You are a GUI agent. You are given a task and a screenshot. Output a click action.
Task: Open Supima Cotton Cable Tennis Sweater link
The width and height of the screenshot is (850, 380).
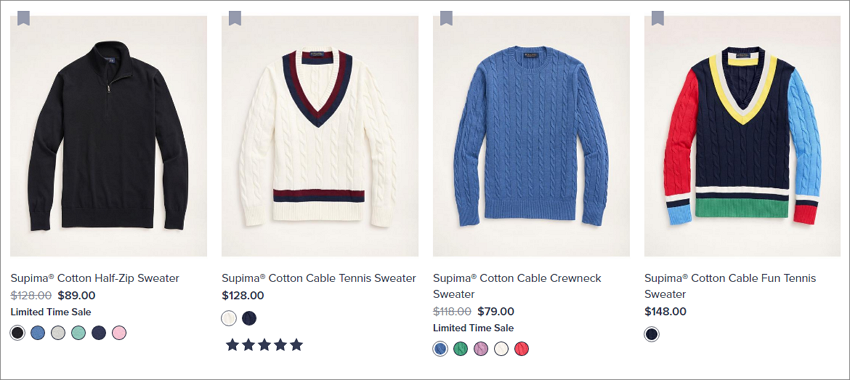319,279
